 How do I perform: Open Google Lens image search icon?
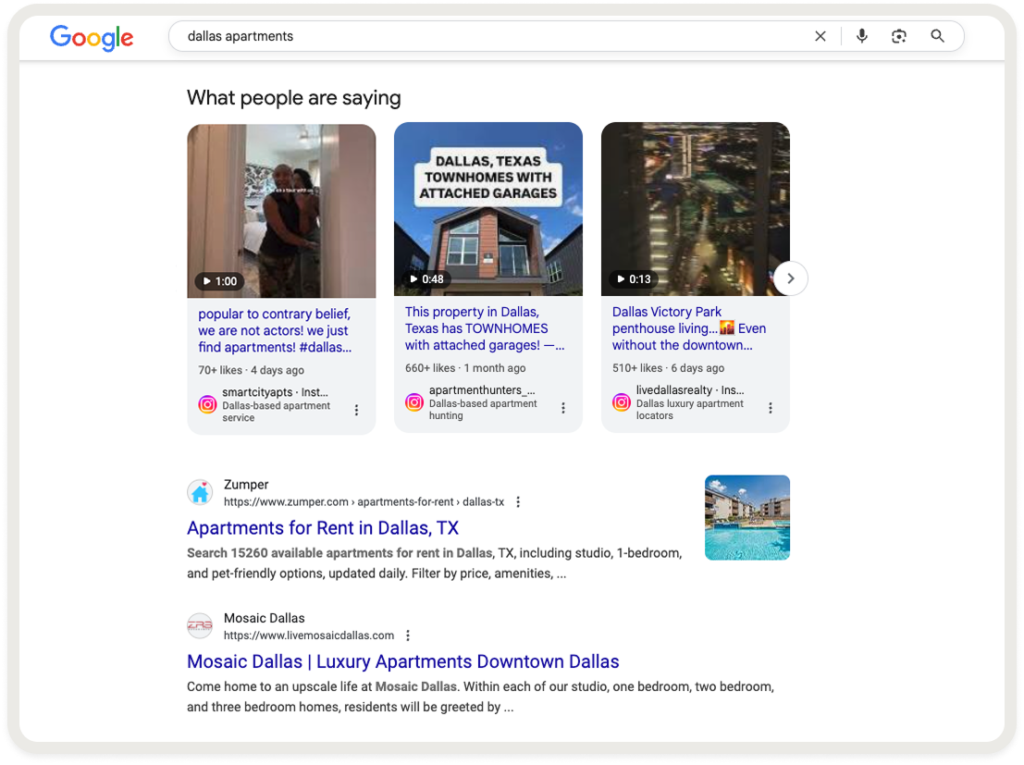tap(899, 37)
